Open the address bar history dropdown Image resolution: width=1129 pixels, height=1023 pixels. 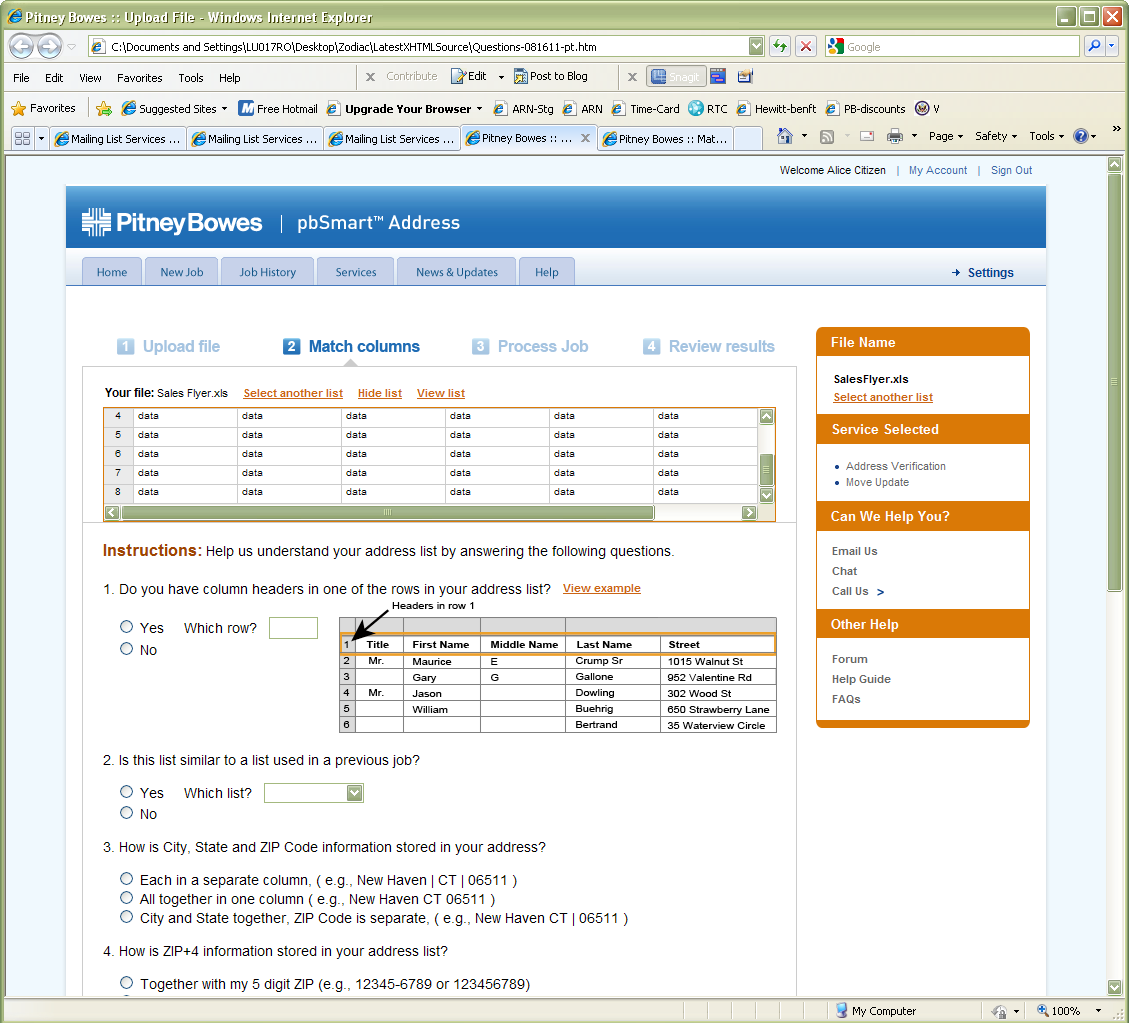click(756, 47)
